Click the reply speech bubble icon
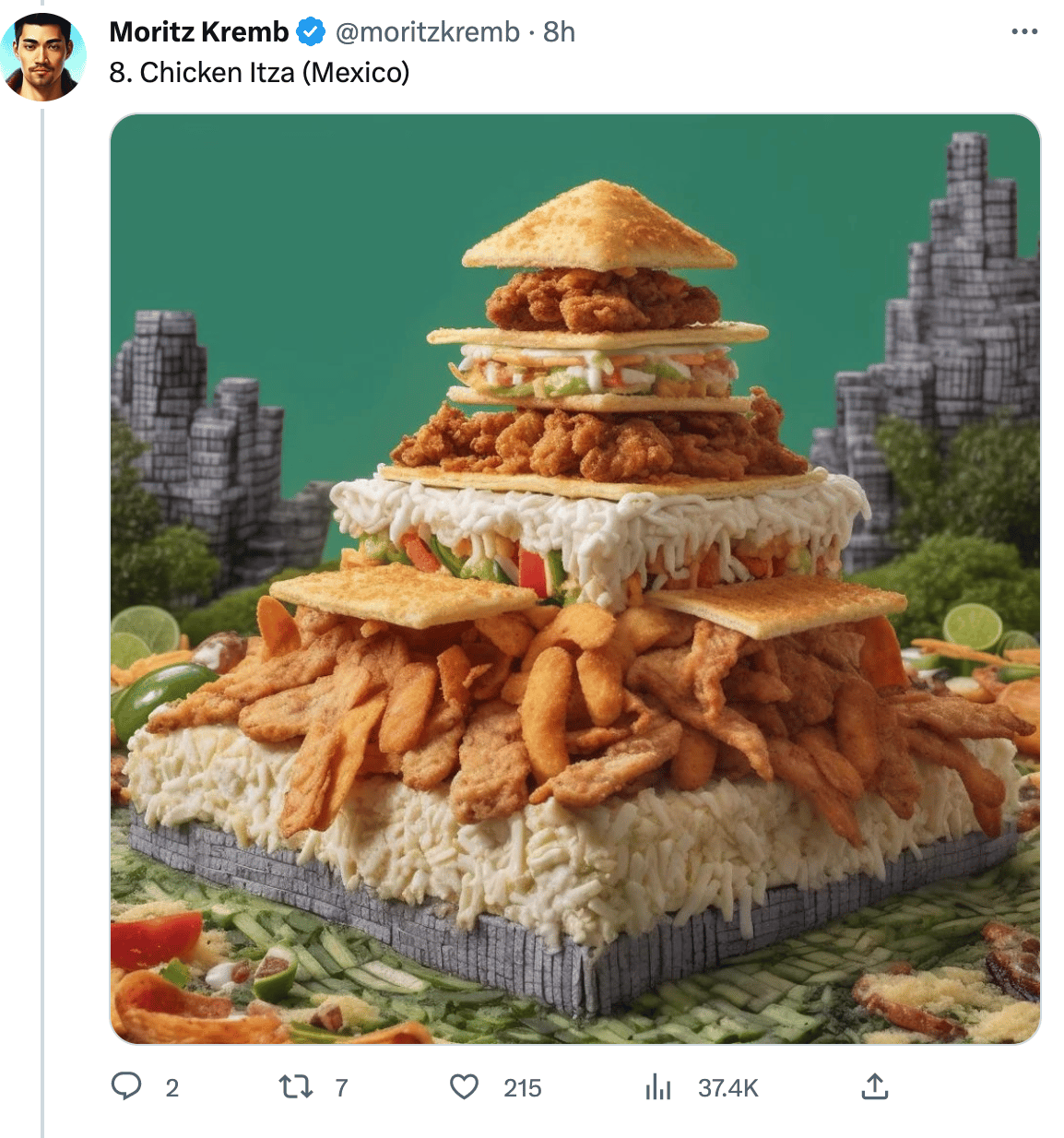 [126, 1086]
